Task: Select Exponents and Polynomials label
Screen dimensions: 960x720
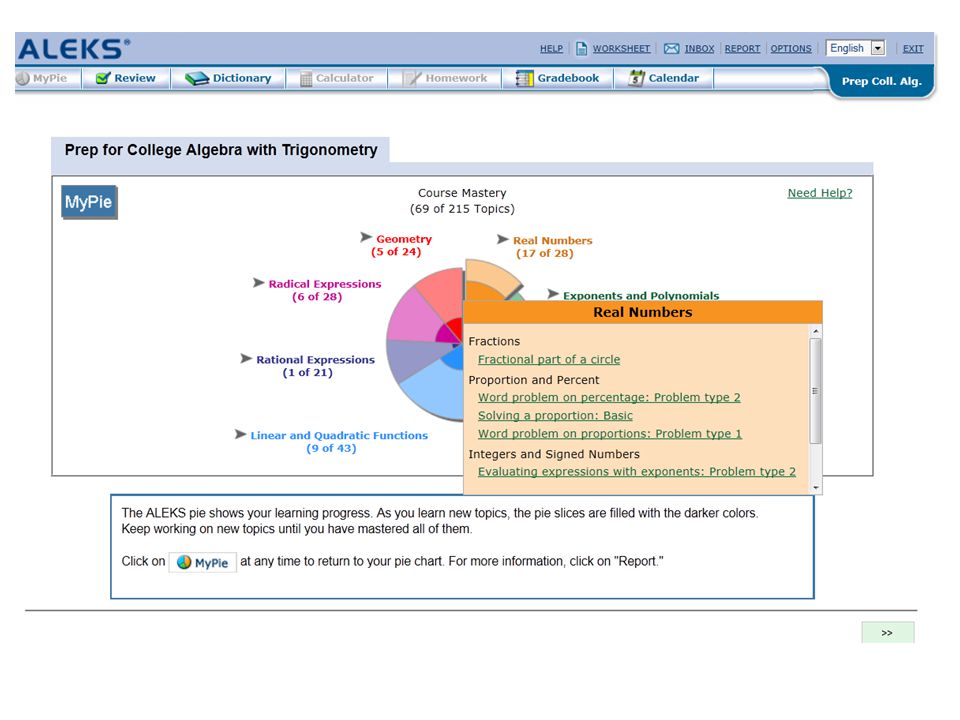Action: click(x=641, y=296)
